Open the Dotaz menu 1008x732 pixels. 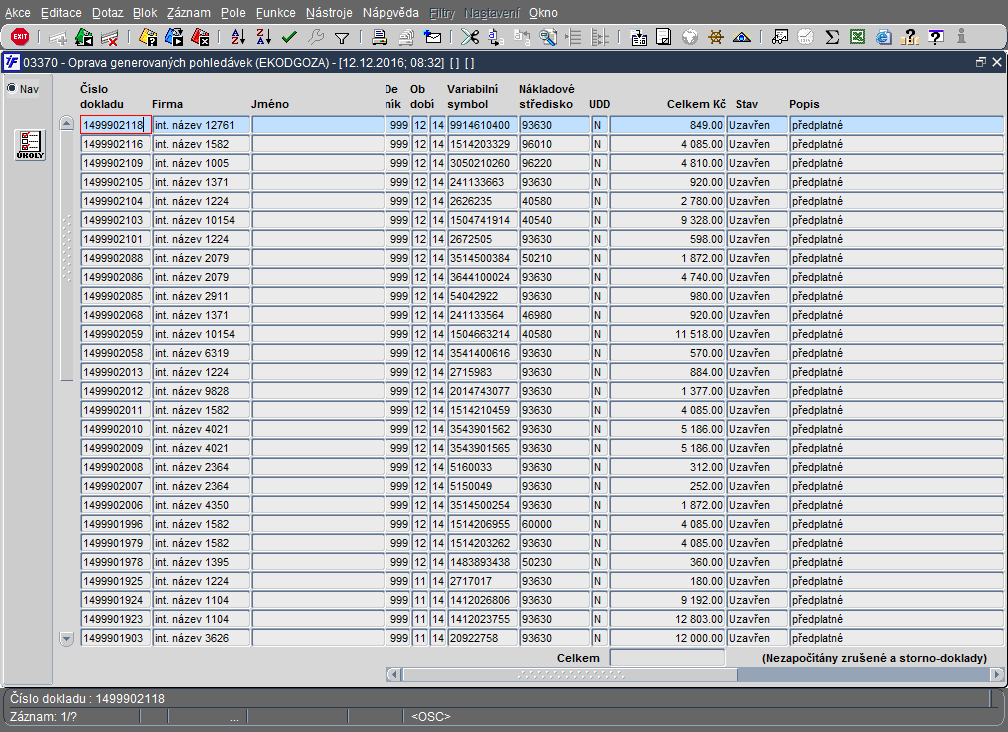tap(107, 13)
